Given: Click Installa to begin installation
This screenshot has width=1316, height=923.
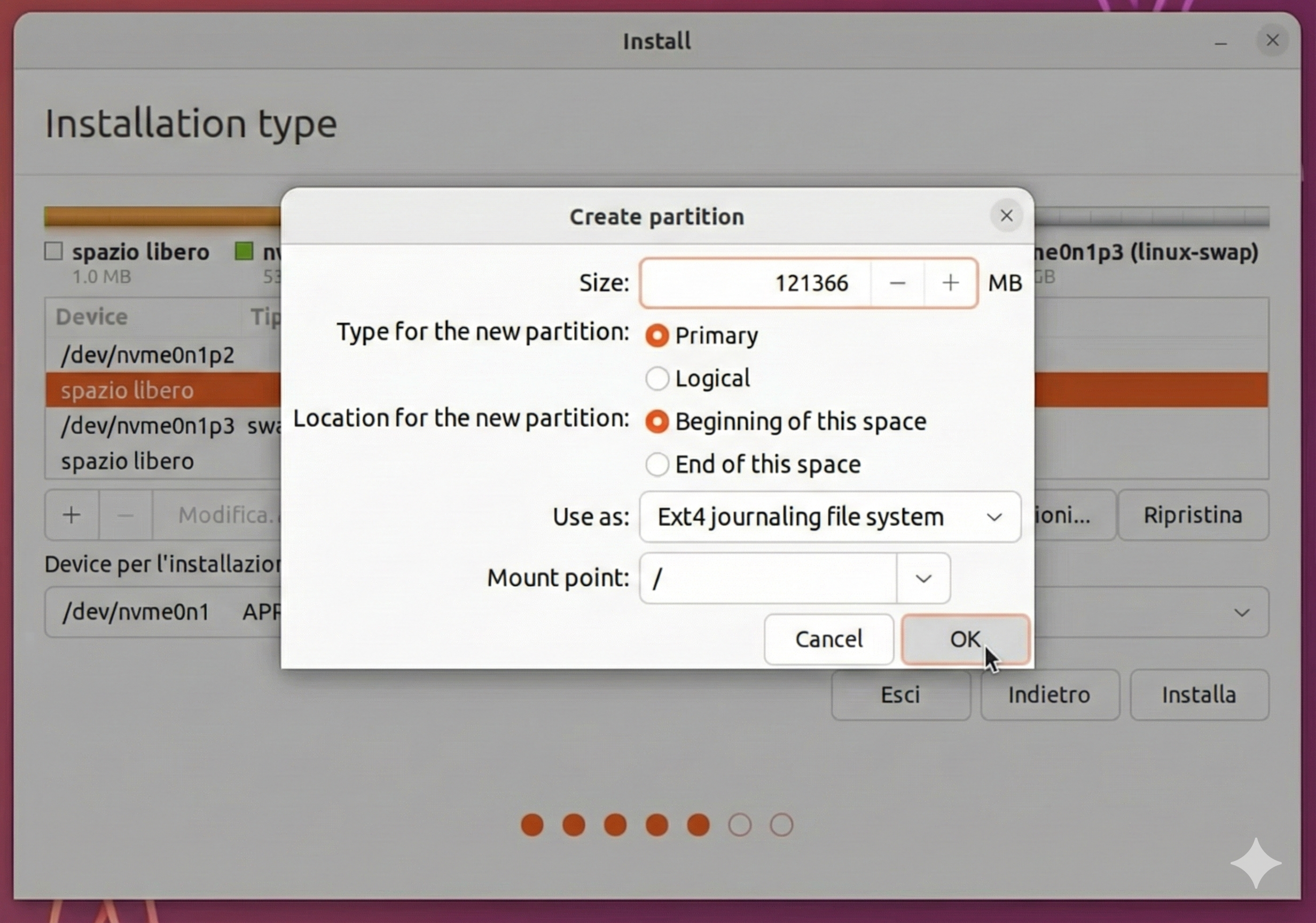Looking at the screenshot, I should (1199, 694).
